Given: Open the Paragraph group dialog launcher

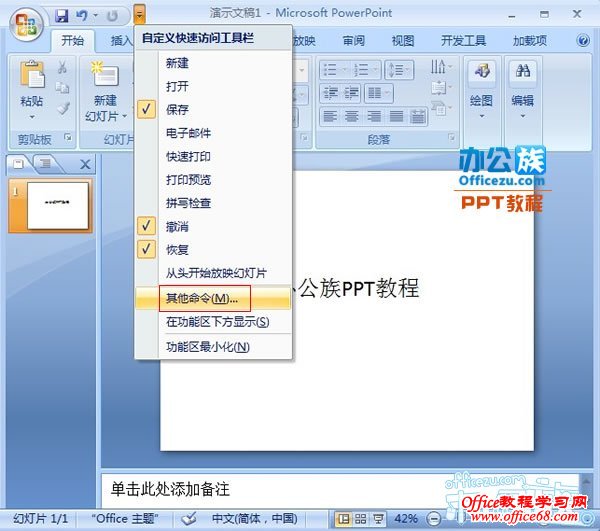Looking at the screenshot, I should [451, 137].
